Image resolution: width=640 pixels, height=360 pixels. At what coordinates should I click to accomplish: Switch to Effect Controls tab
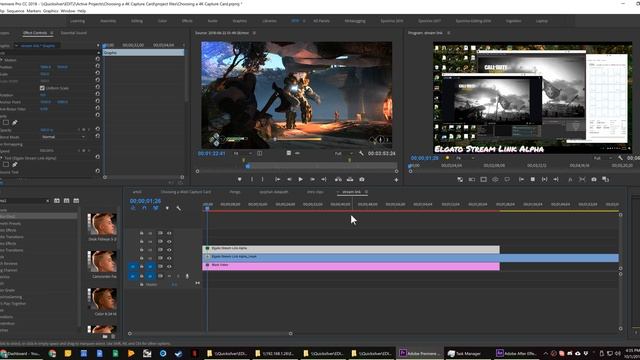[x=35, y=33]
